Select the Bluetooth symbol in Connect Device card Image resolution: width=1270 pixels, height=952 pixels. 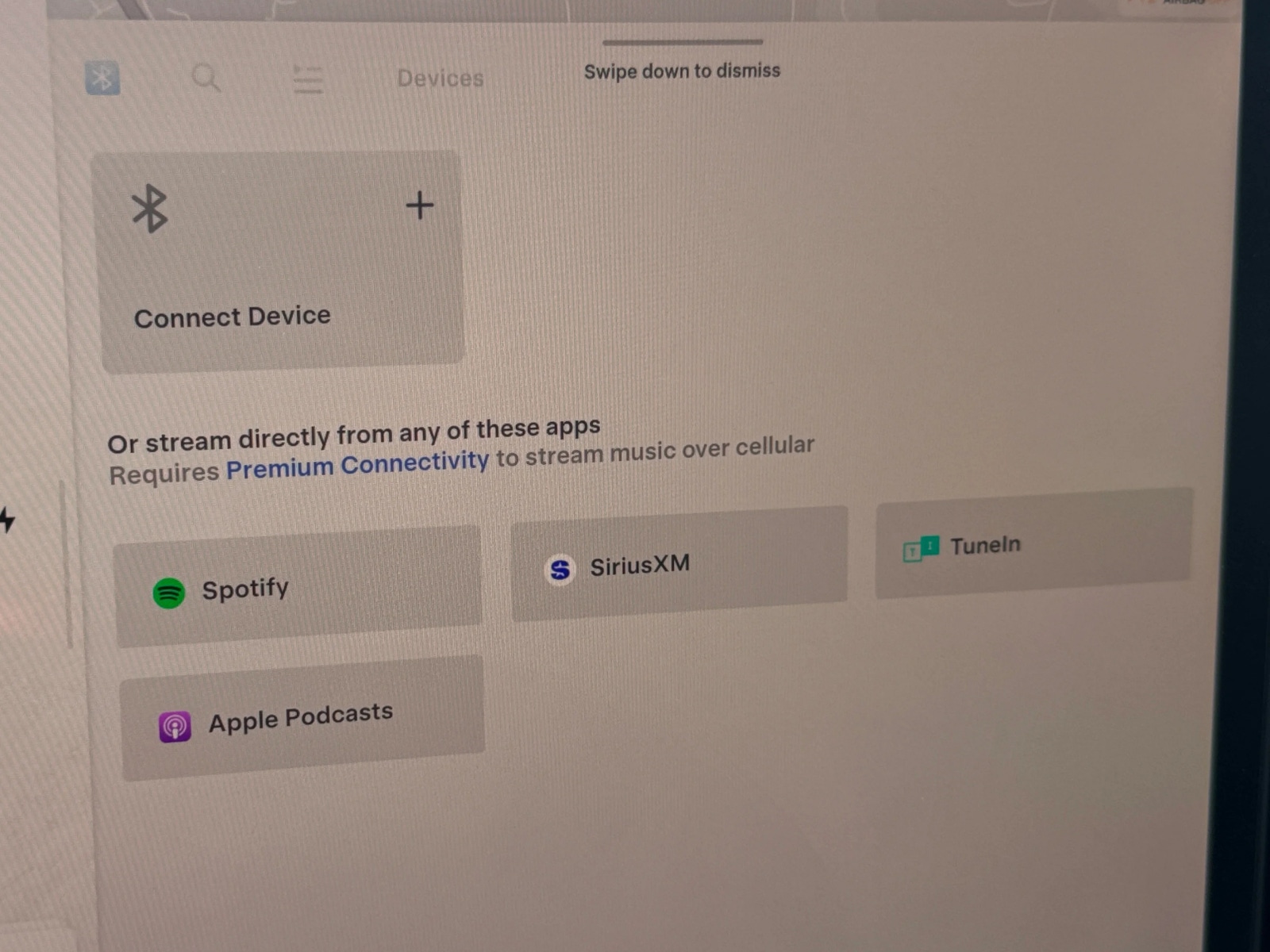tap(149, 209)
